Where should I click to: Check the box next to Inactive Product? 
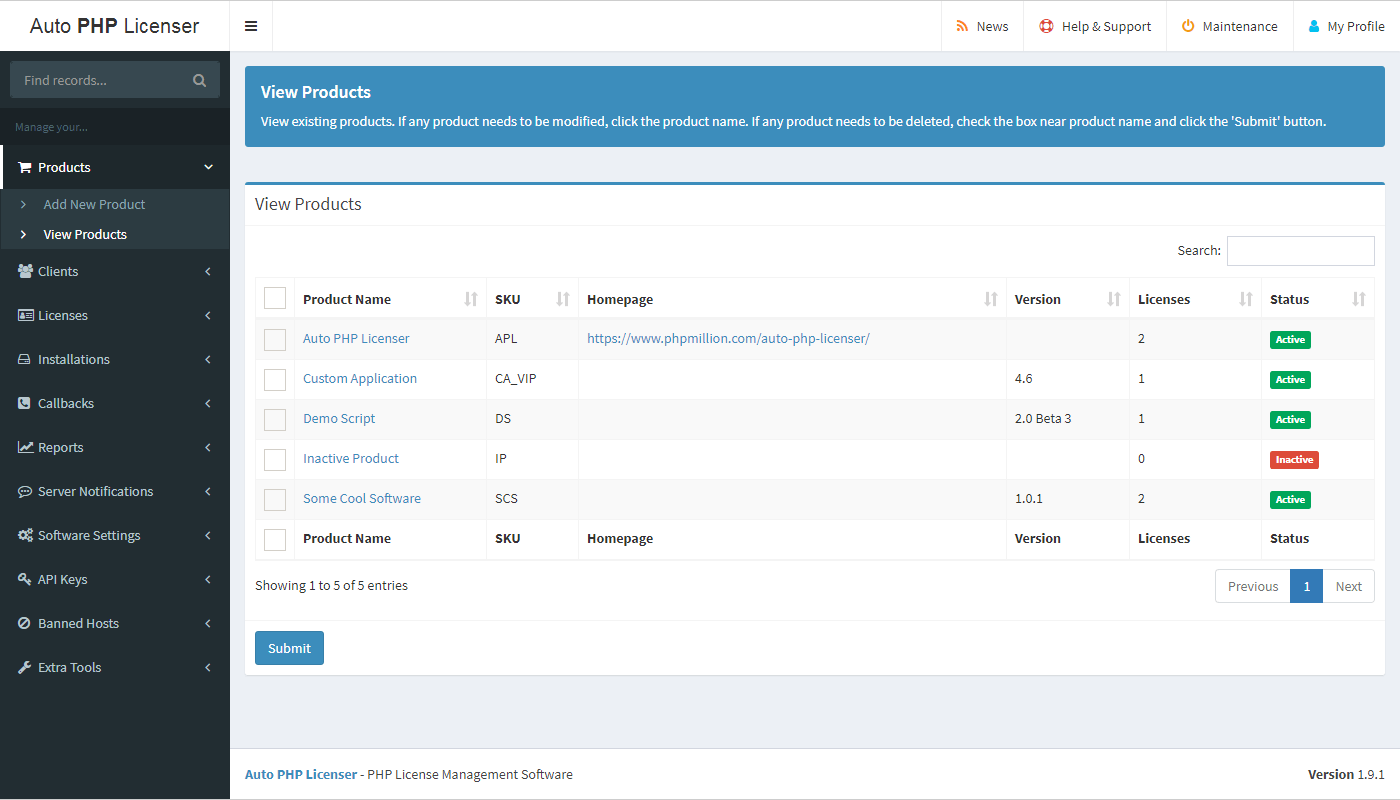(274, 459)
